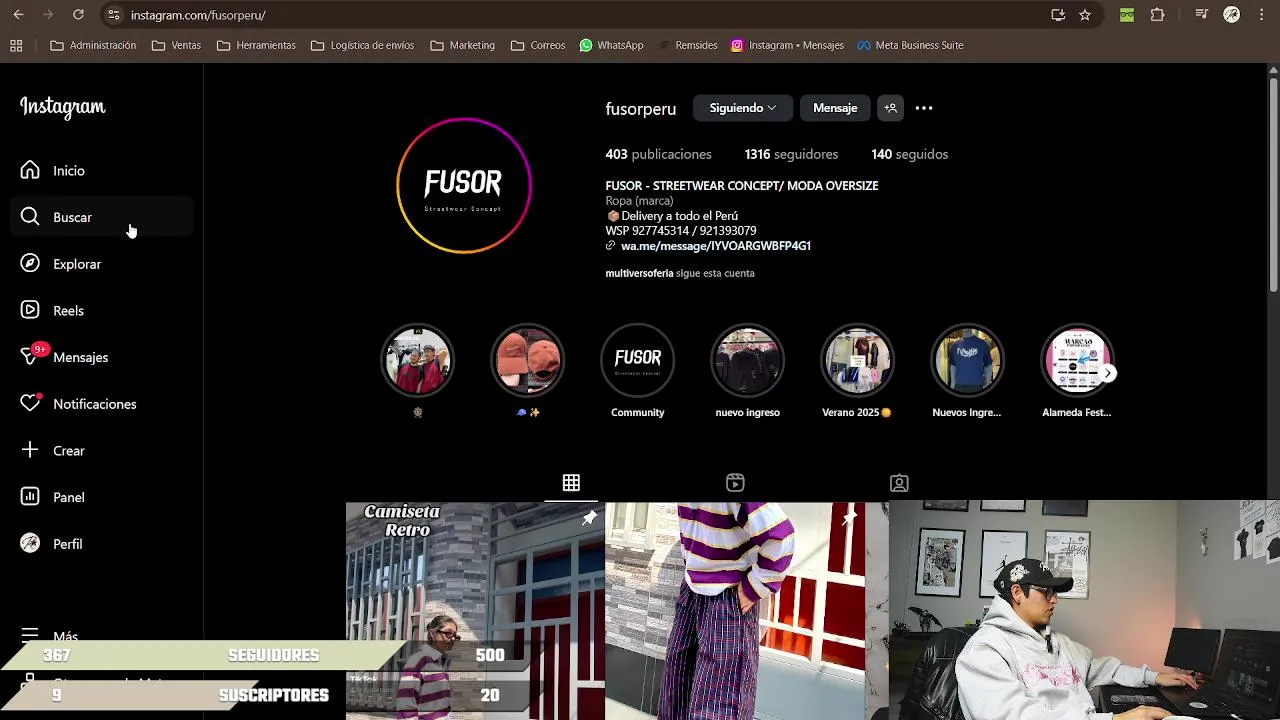This screenshot has height=720, width=1280.
Task: Open the three-dots profile options
Action: point(924,108)
